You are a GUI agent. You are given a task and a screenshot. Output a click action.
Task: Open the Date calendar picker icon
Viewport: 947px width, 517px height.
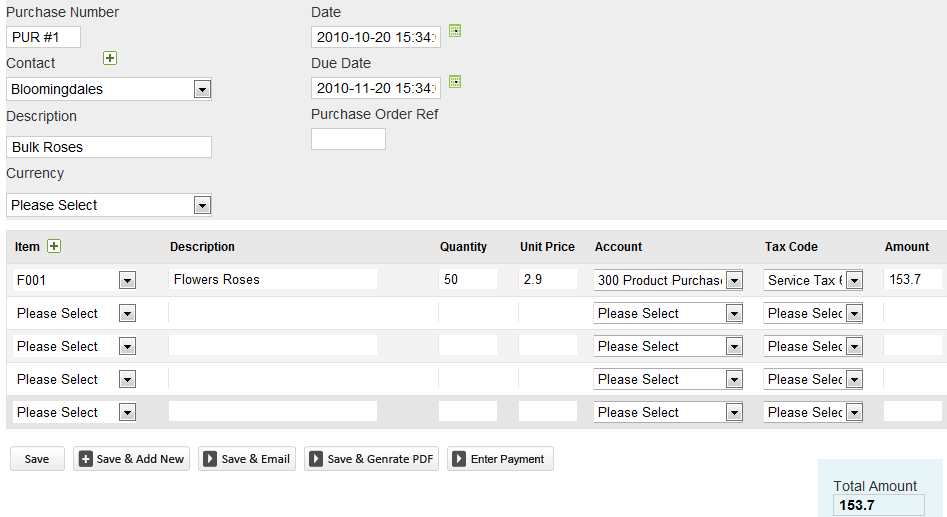click(455, 31)
